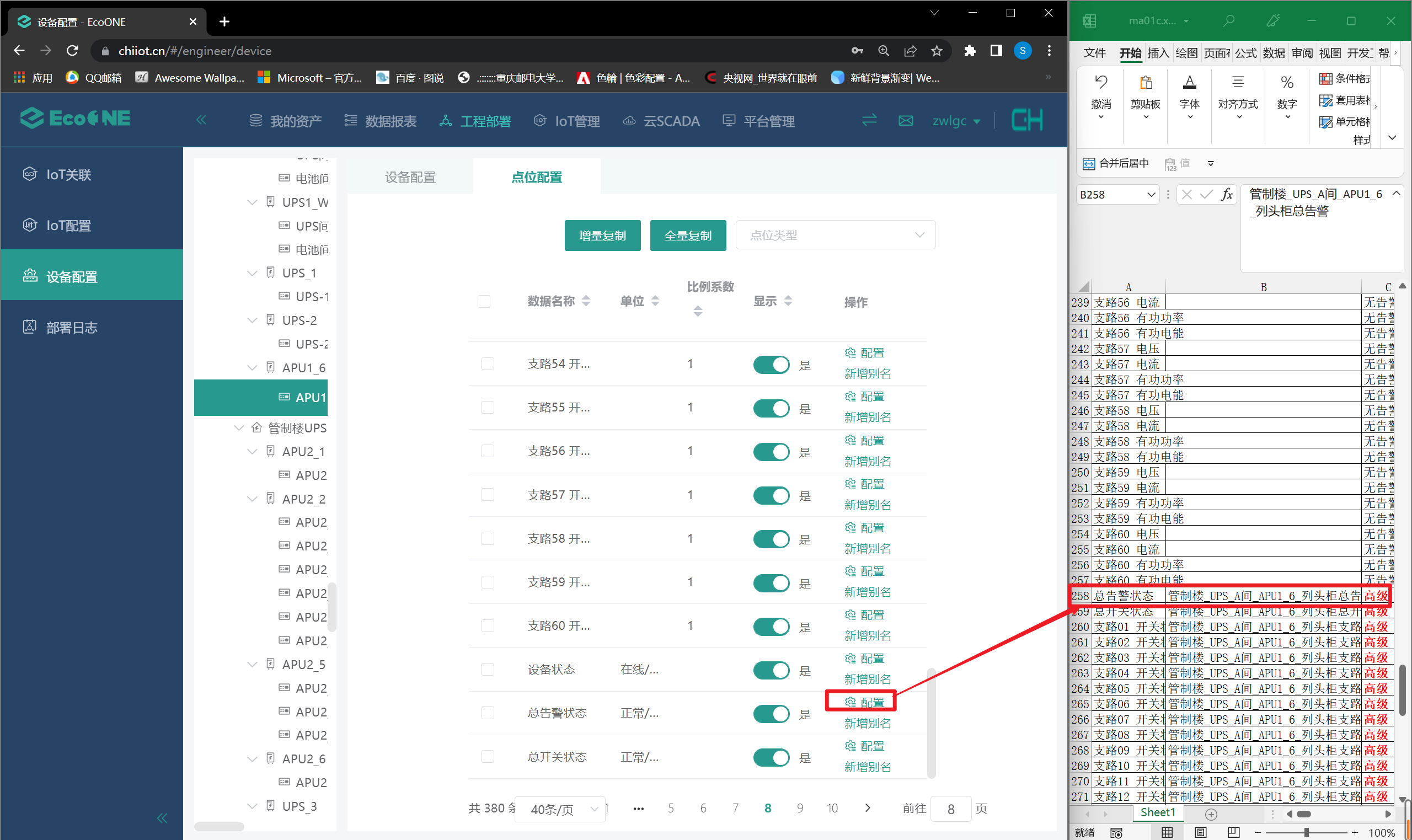Collapse the APU2_5 tree node
Viewport: 1412px width, 840px height.
[253, 665]
